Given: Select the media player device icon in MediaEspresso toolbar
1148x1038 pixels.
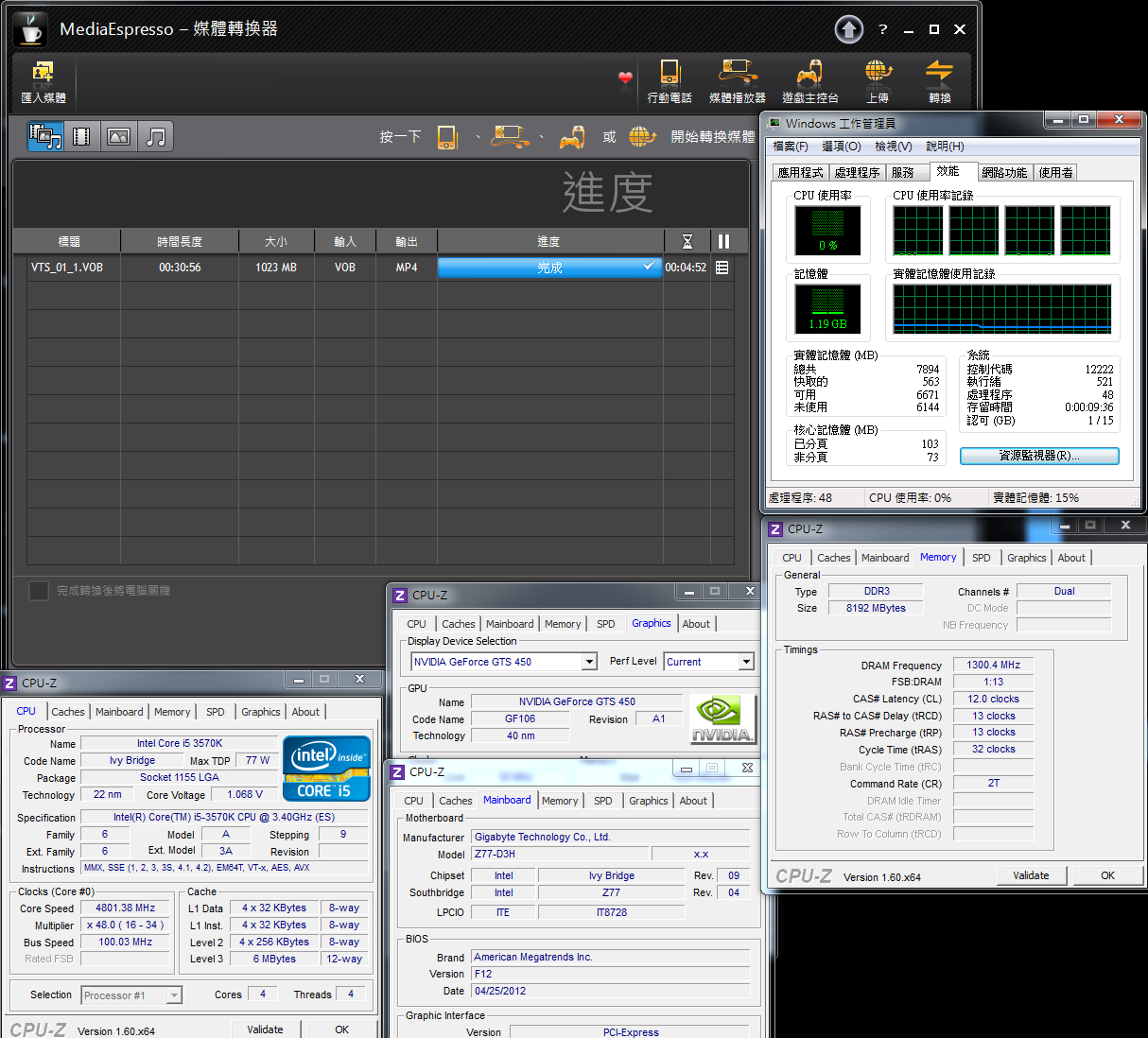Looking at the screenshot, I should 738,80.
